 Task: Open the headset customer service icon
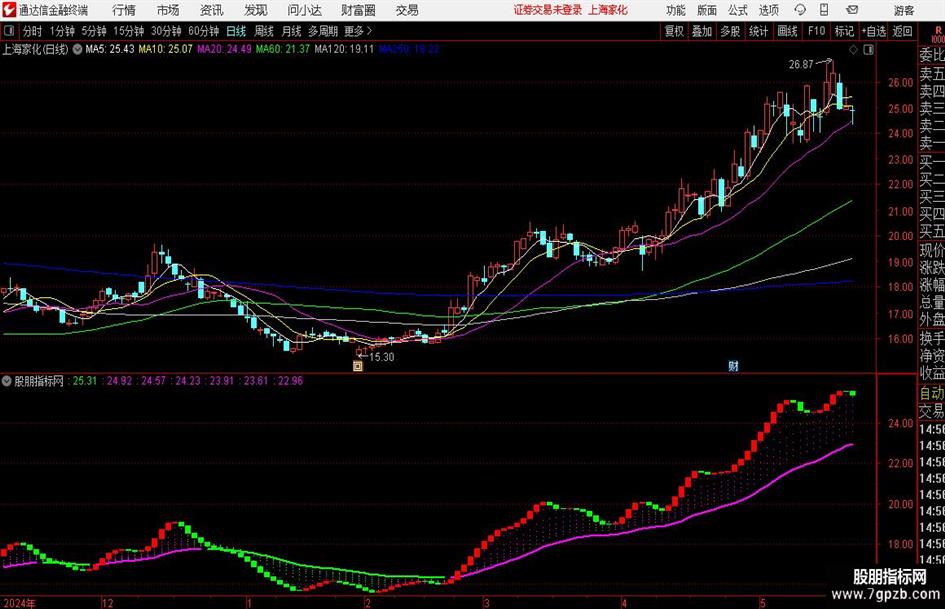pyautogui.click(x=800, y=10)
